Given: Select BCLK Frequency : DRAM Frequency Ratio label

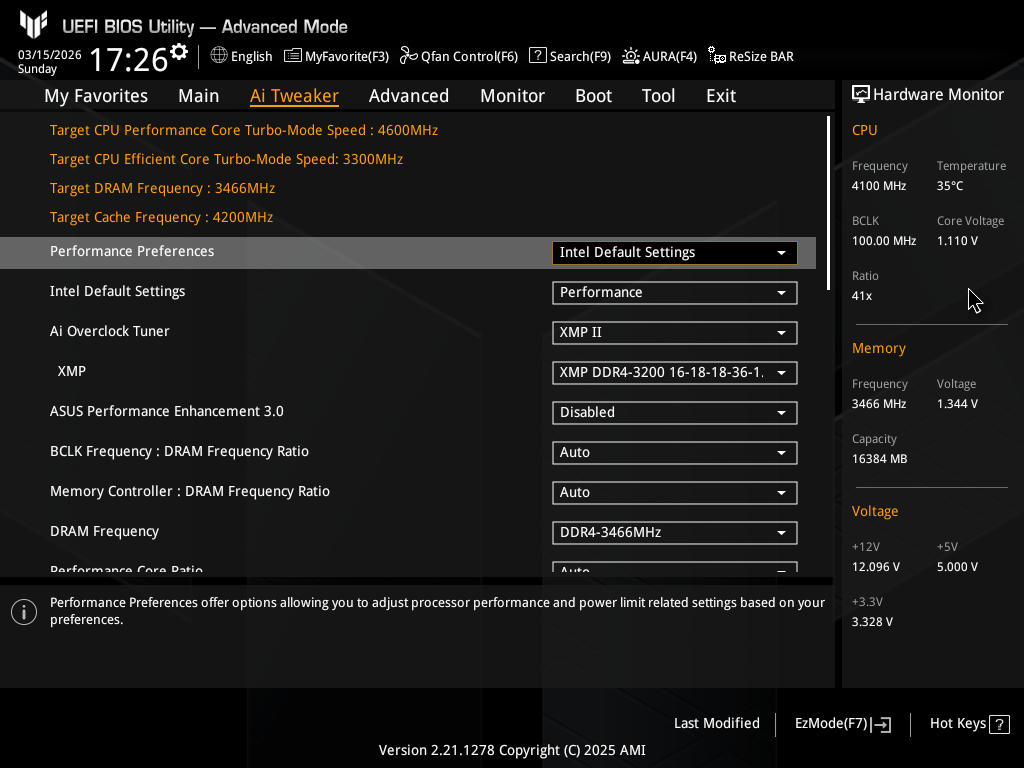Looking at the screenshot, I should click(x=179, y=451).
